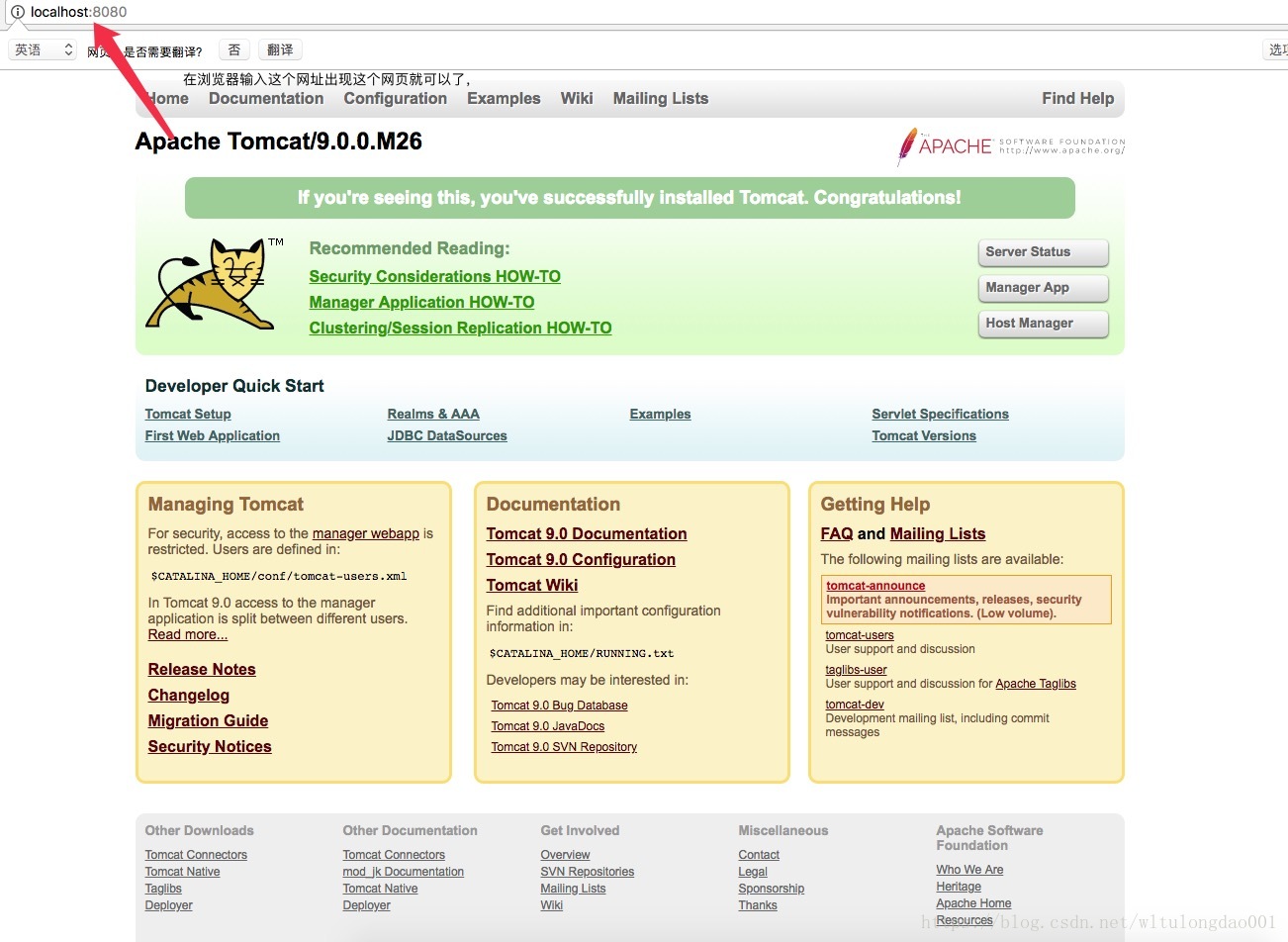The image size is (1288, 942).
Task: Open Documentation in the top navigation
Action: 266,98
